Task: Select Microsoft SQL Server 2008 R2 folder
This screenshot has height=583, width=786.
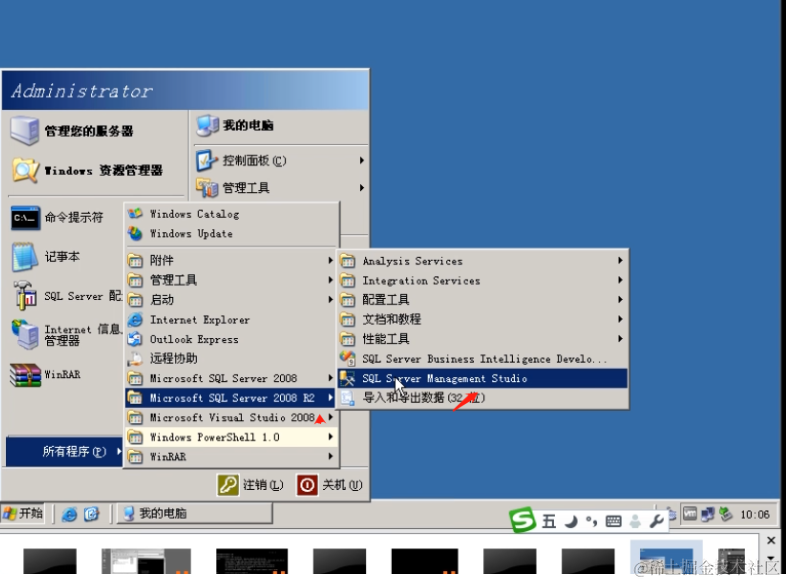Action: click(231, 398)
